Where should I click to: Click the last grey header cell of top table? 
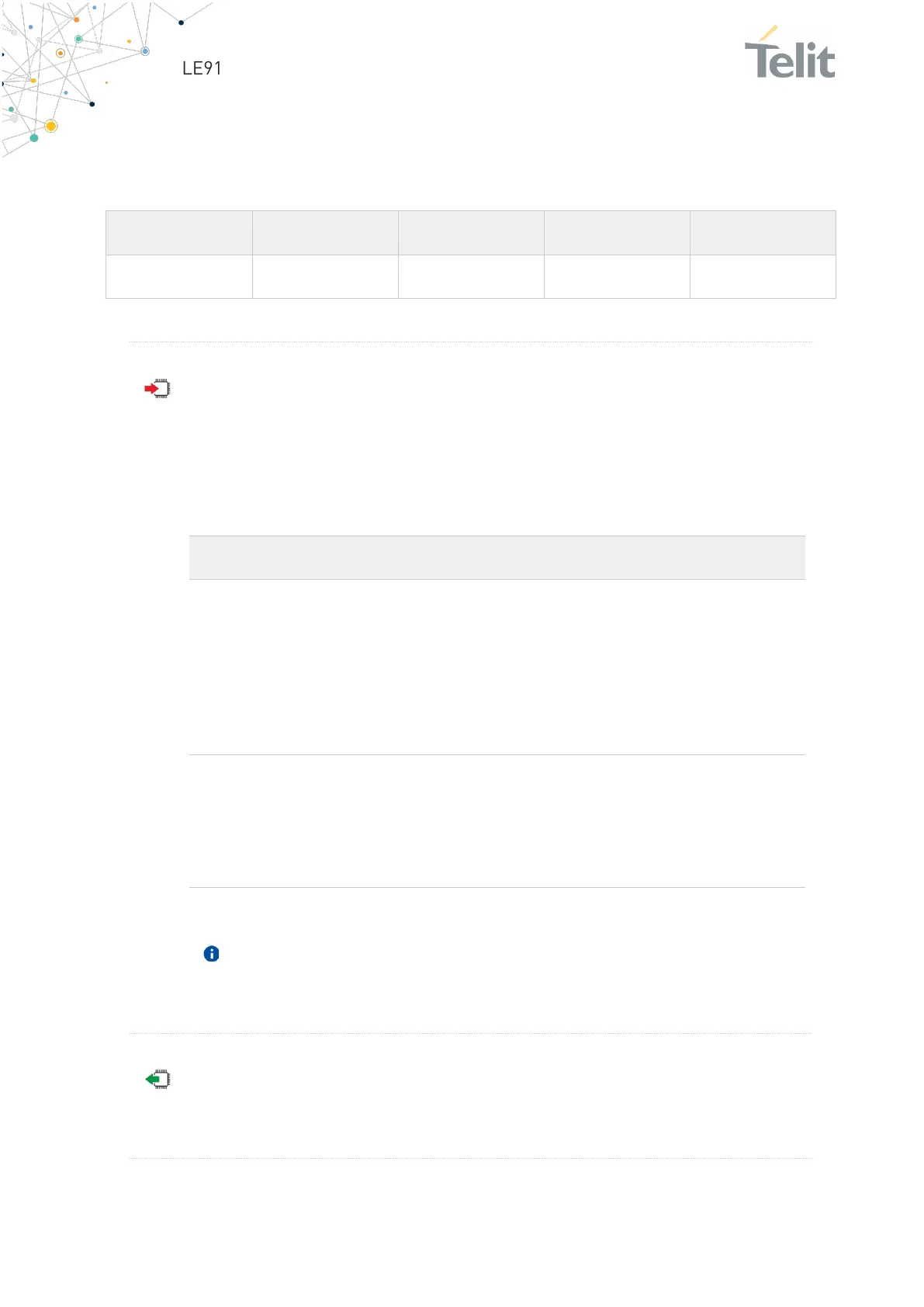pyautogui.click(x=763, y=233)
